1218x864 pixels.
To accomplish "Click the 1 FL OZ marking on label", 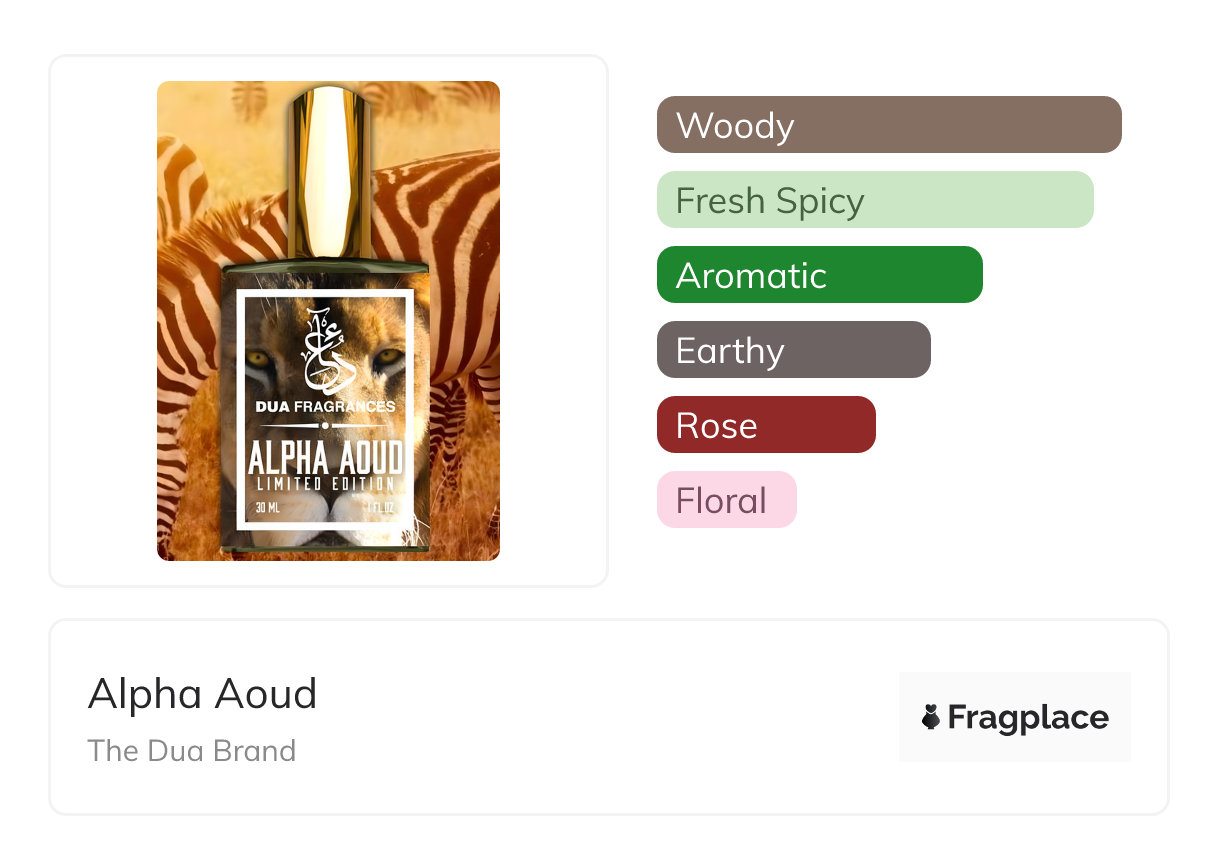I will tap(380, 508).
